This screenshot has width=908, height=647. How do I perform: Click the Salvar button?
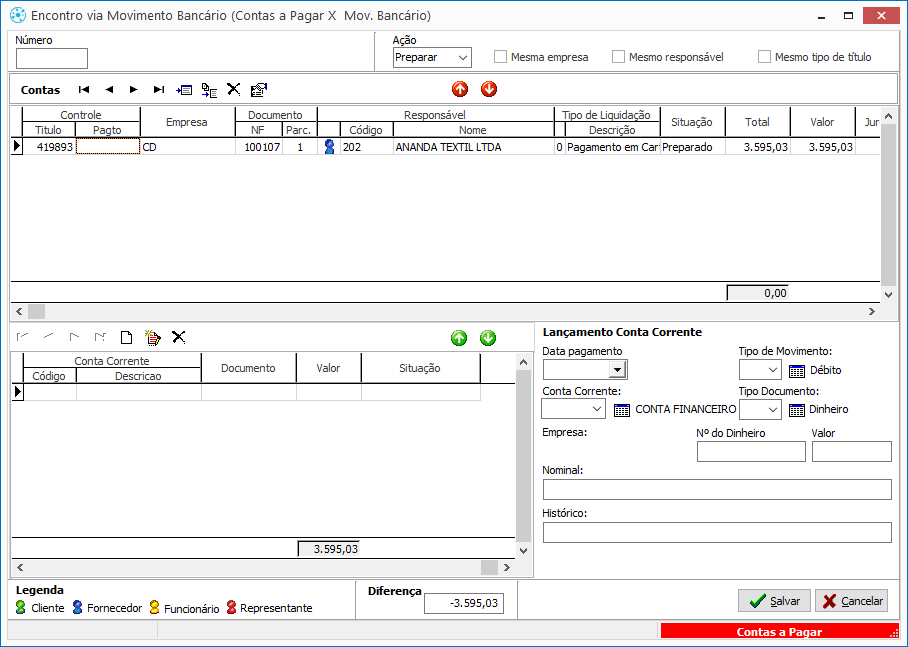click(x=774, y=601)
